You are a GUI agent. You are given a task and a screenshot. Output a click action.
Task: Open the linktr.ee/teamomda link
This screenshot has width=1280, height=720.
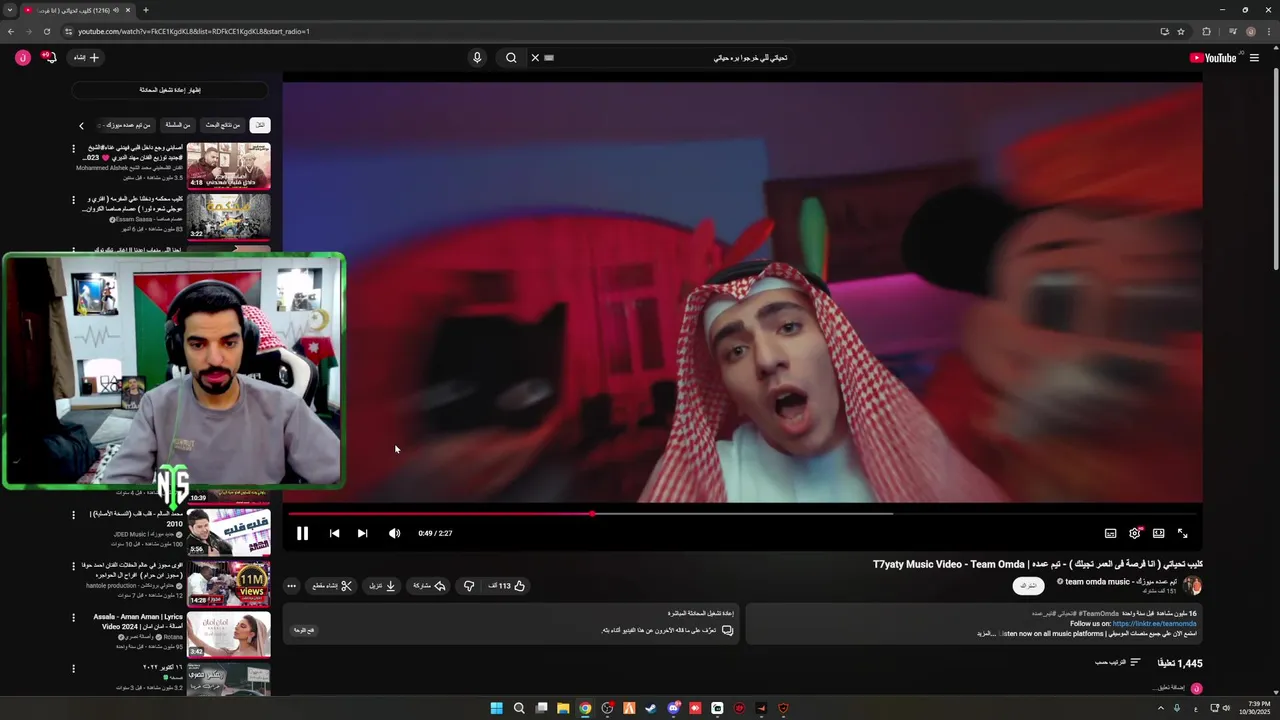click(x=1154, y=623)
